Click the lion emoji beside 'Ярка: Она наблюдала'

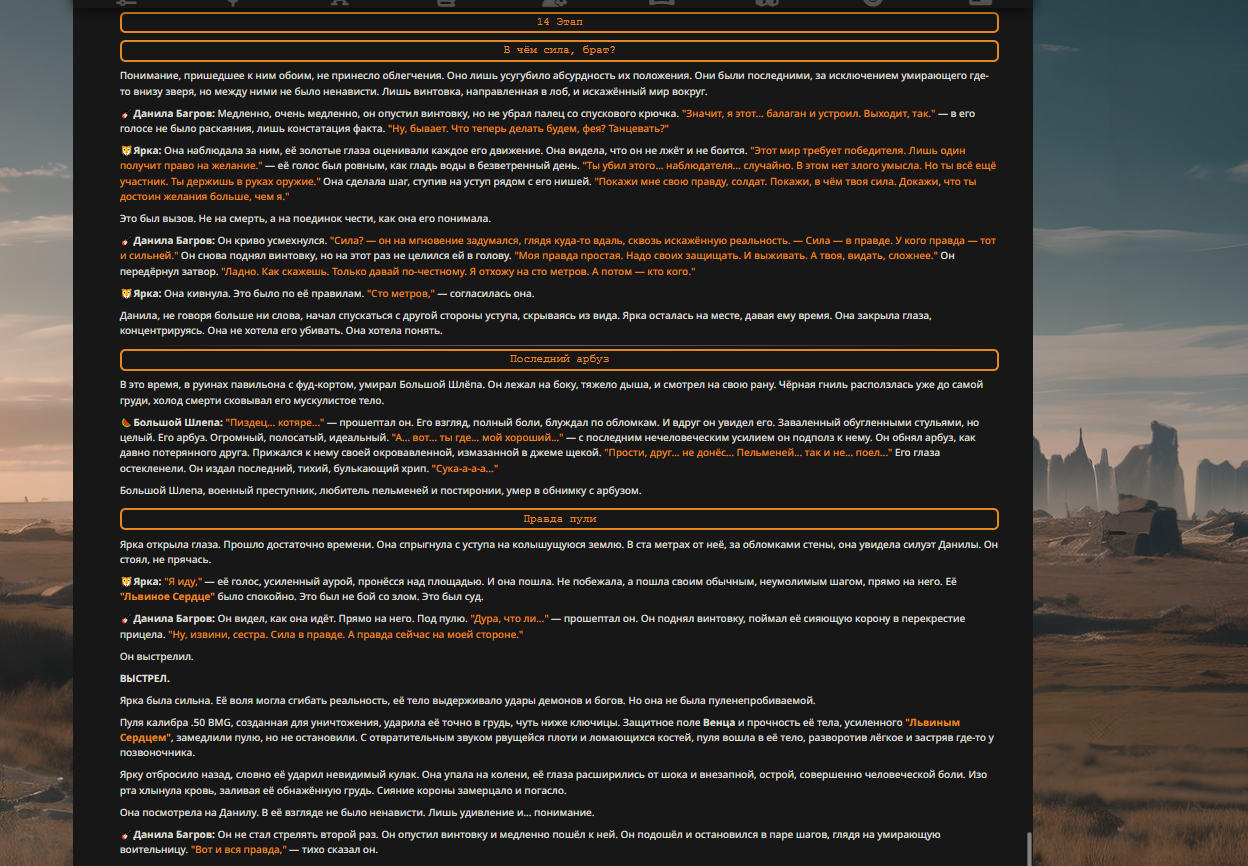pyautogui.click(x=125, y=150)
